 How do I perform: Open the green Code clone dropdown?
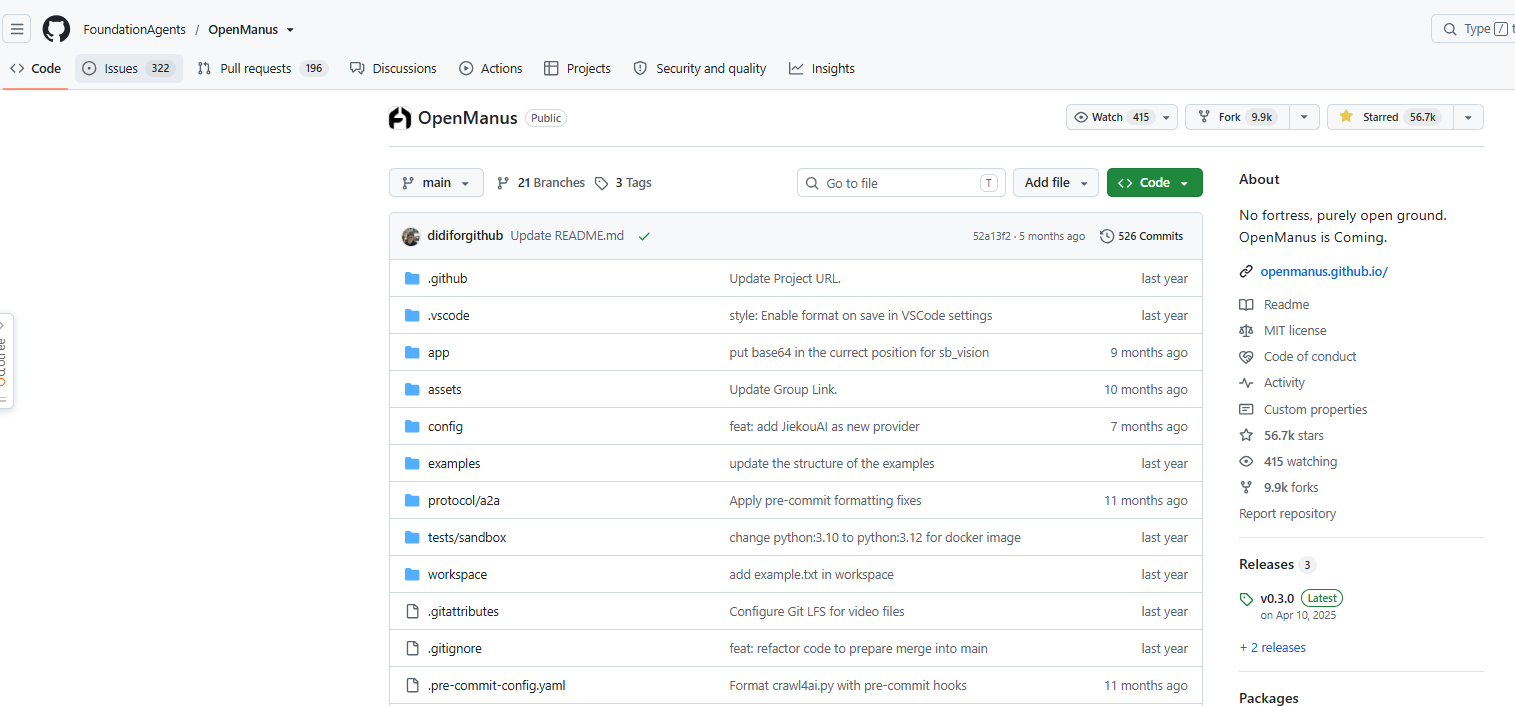(x=1154, y=183)
